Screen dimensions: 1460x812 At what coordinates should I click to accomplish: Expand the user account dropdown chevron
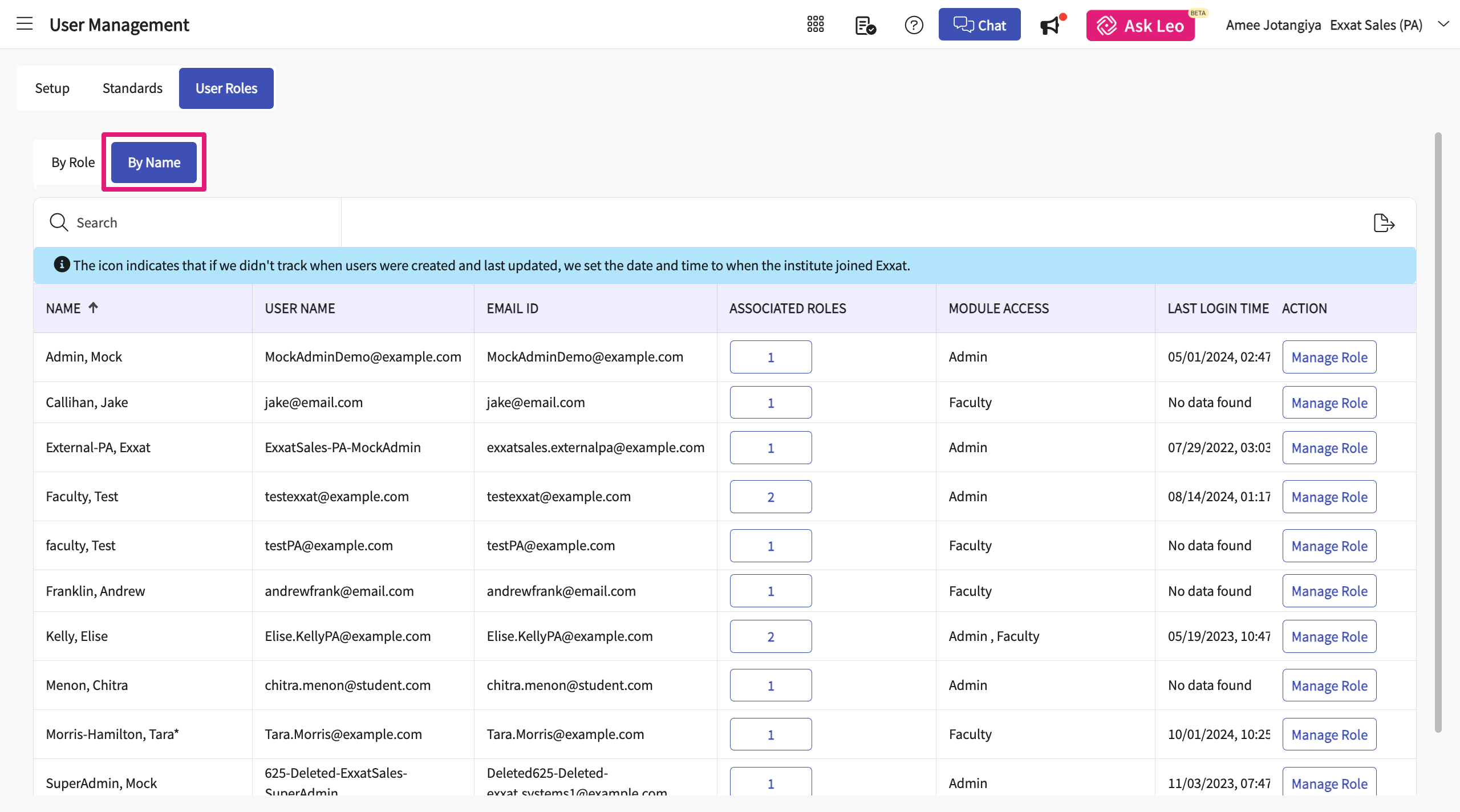pos(1443,24)
